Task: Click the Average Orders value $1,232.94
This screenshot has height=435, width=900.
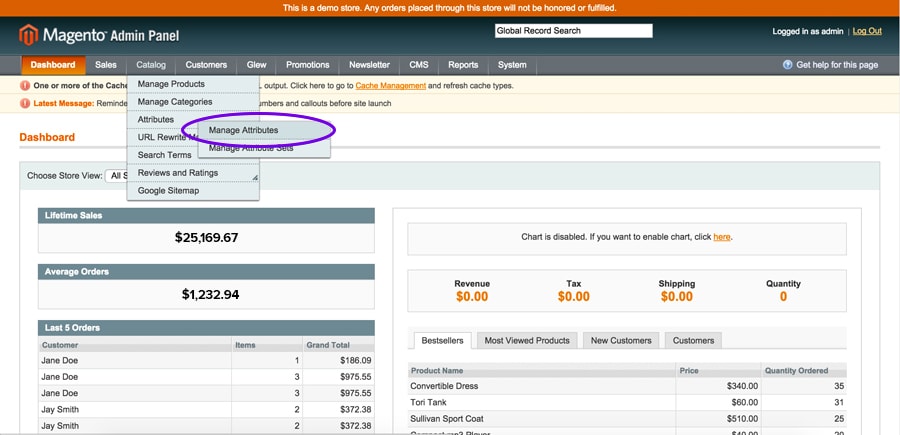Action: (x=211, y=294)
